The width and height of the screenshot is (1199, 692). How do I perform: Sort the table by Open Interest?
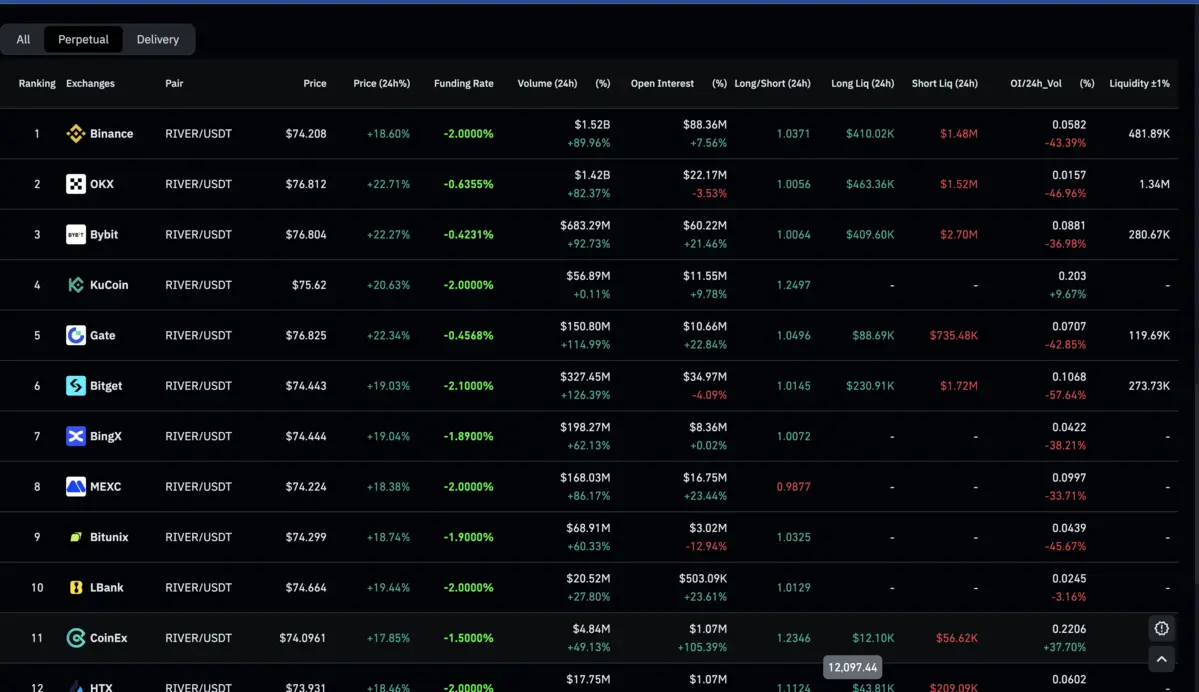(662, 84)
